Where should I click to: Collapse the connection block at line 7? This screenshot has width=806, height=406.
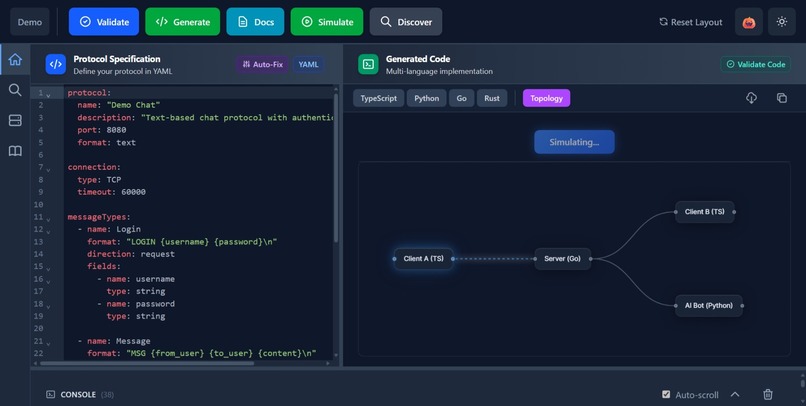pos(48,169)
